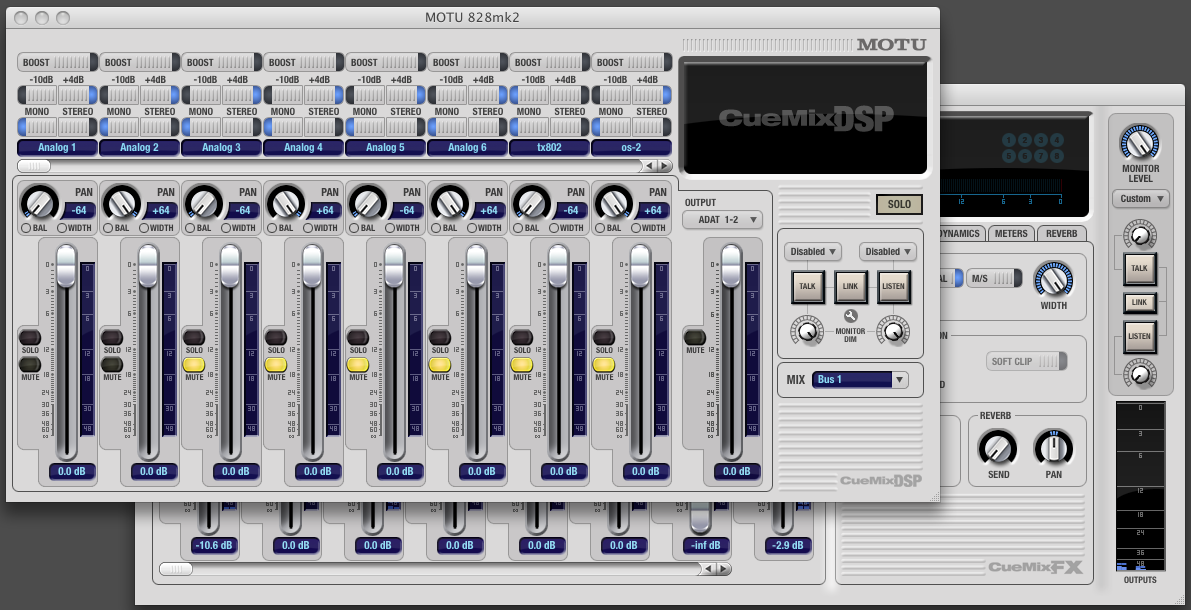Open the Bus 1 mix dropdown

click(x=860, y=380)
